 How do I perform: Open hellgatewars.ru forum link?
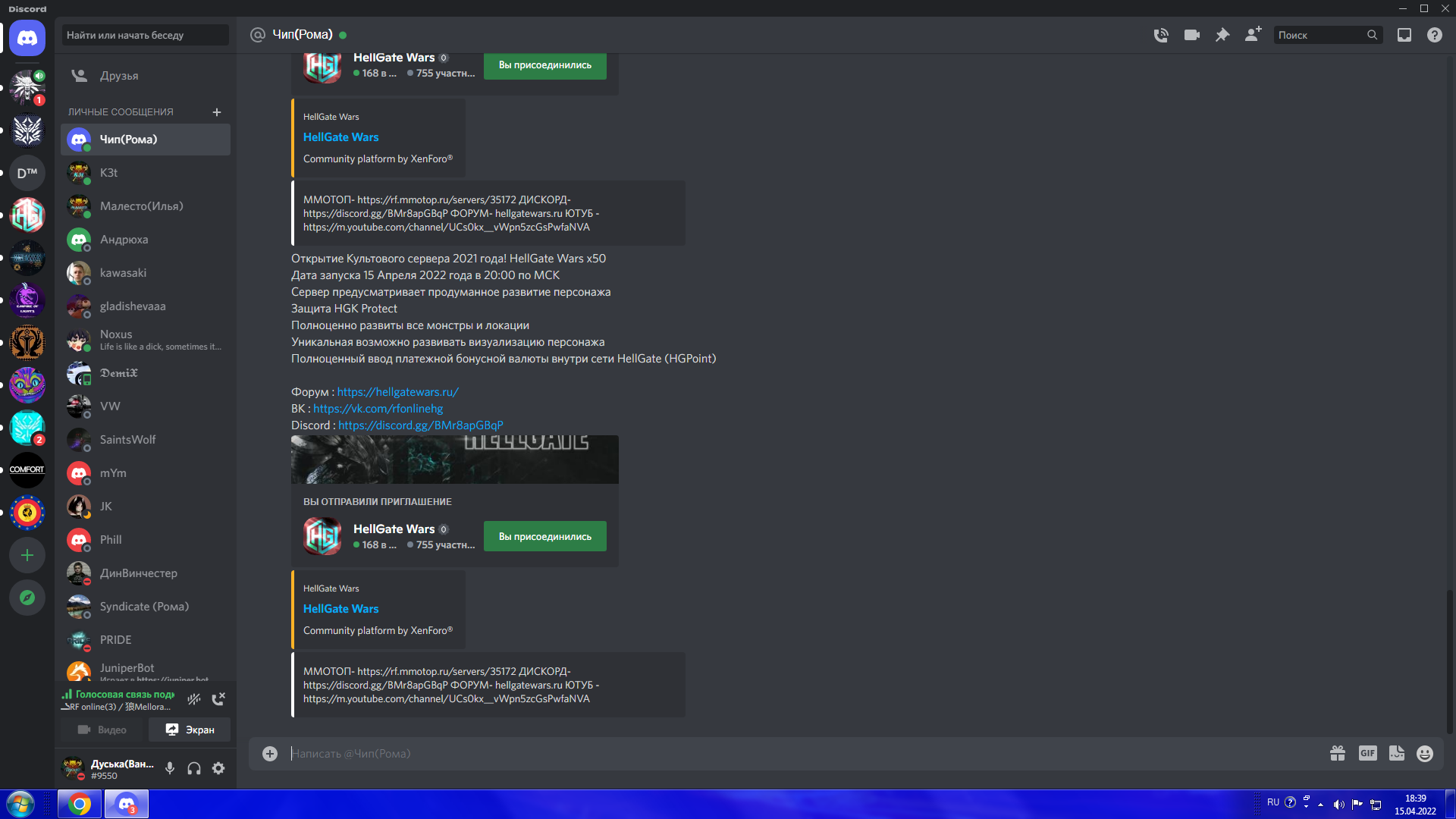397,392
